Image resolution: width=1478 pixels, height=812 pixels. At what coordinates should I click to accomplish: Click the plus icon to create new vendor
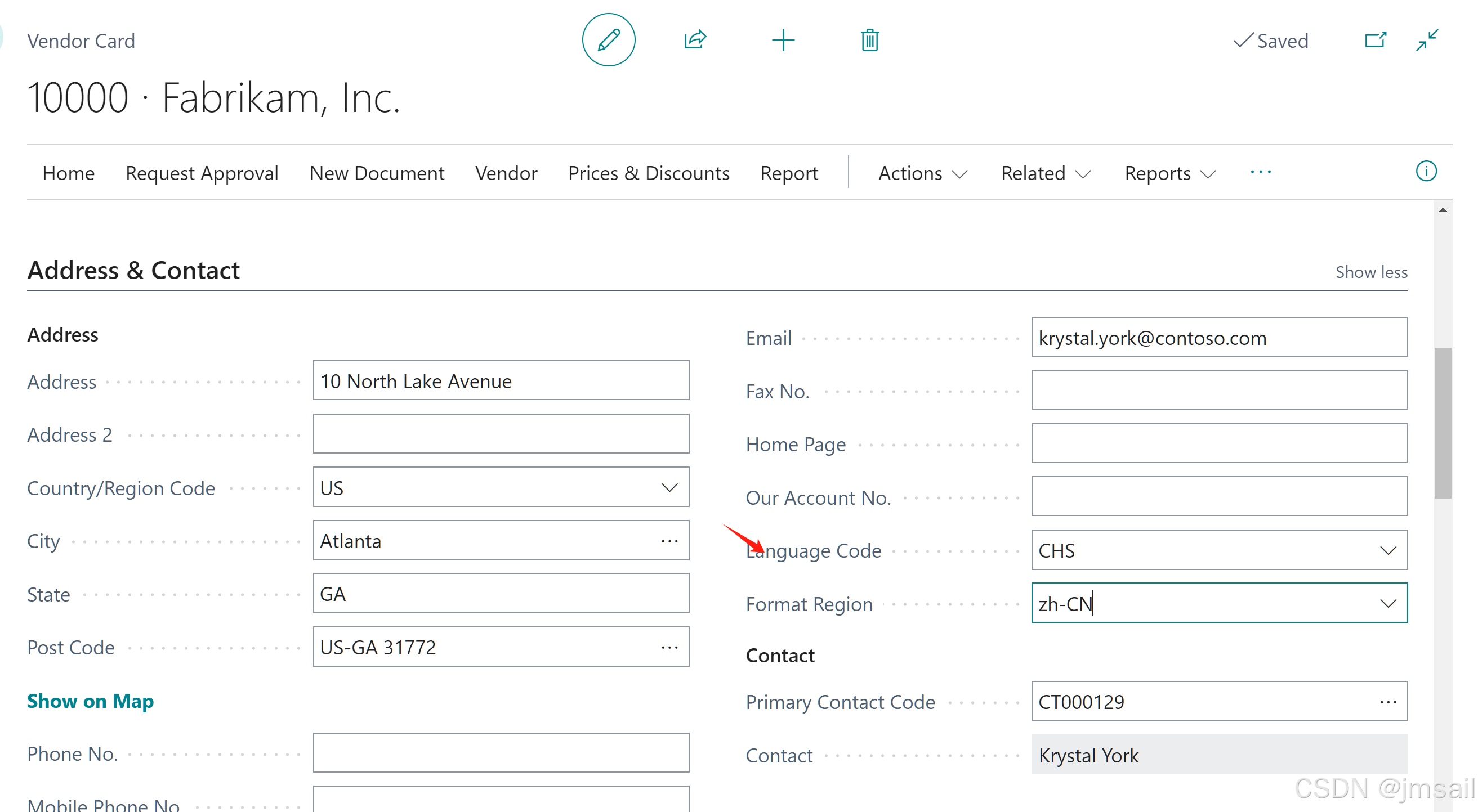(x=783, y=40)
